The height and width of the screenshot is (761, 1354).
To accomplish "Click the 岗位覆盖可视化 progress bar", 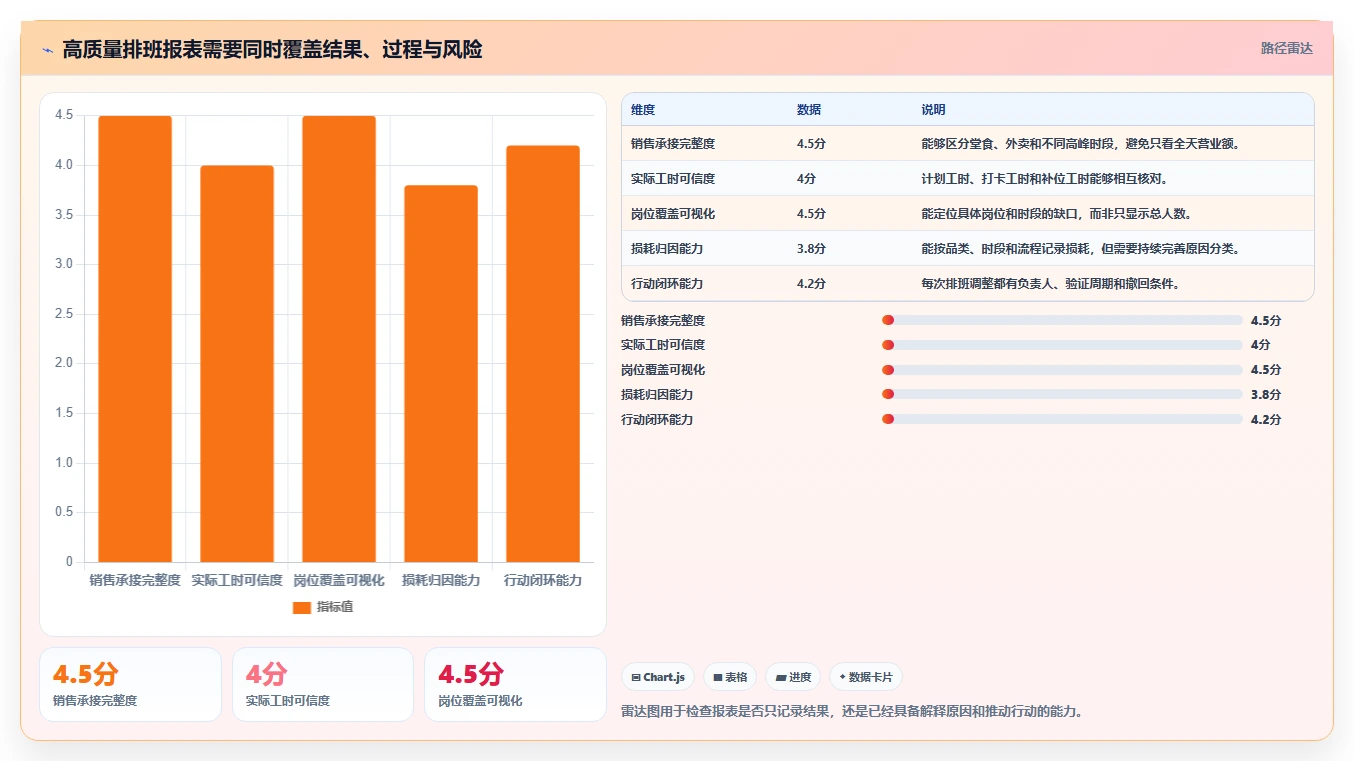I will pos(1062,370).
